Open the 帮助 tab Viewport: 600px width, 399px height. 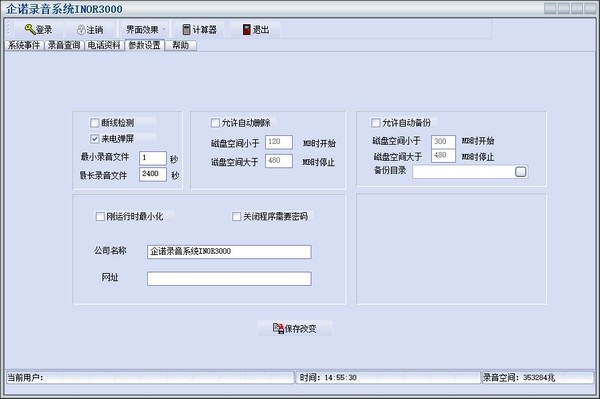[x=181, y=46]
